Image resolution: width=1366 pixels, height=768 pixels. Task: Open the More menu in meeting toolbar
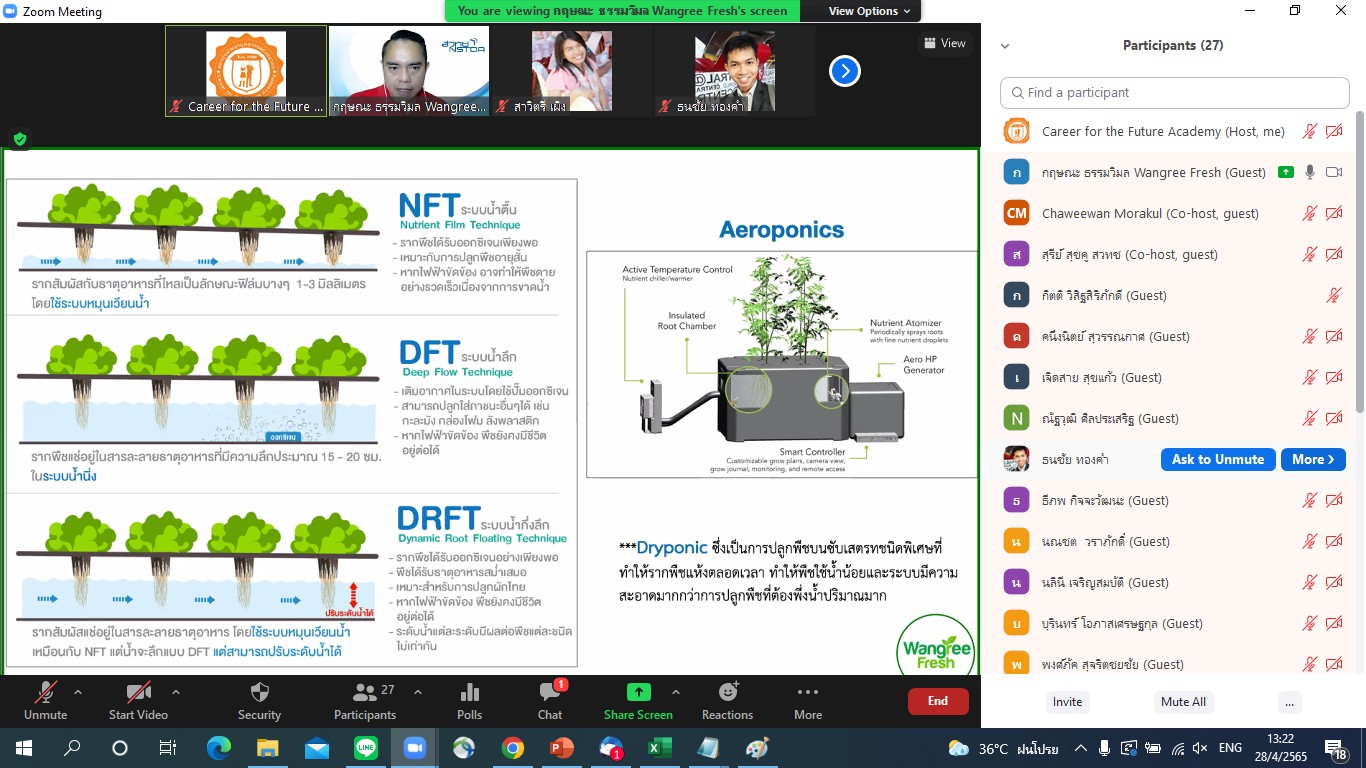[x=807, y=692]
